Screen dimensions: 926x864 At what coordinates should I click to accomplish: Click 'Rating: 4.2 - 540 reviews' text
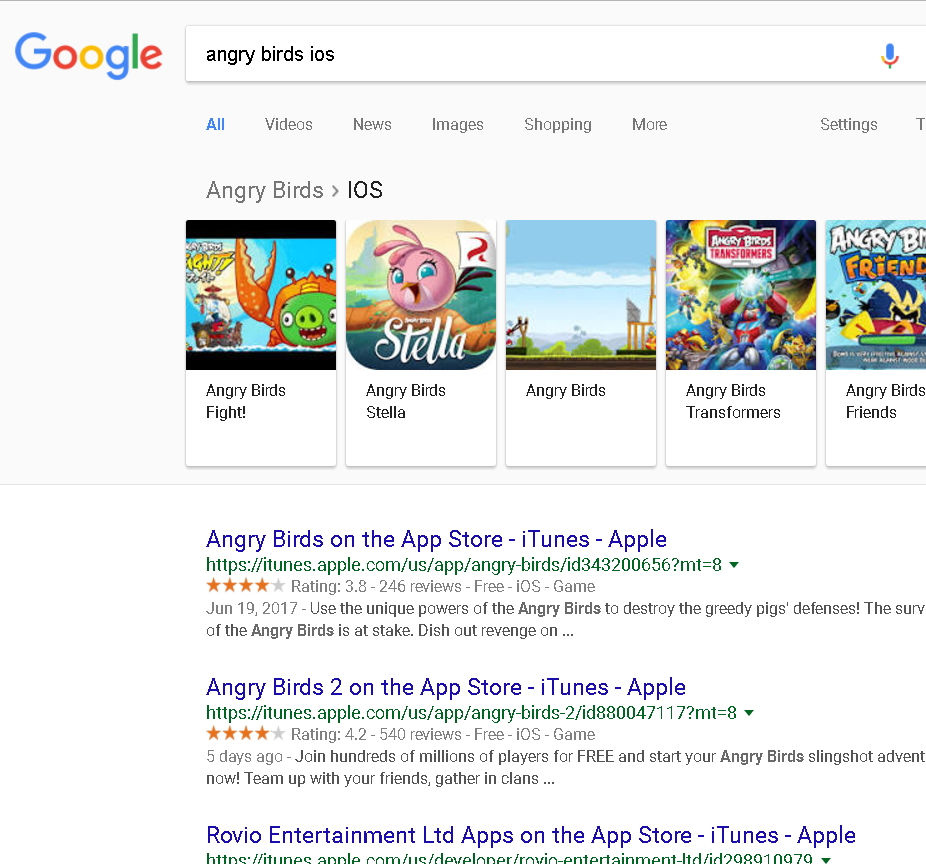[x=376, y=735]
